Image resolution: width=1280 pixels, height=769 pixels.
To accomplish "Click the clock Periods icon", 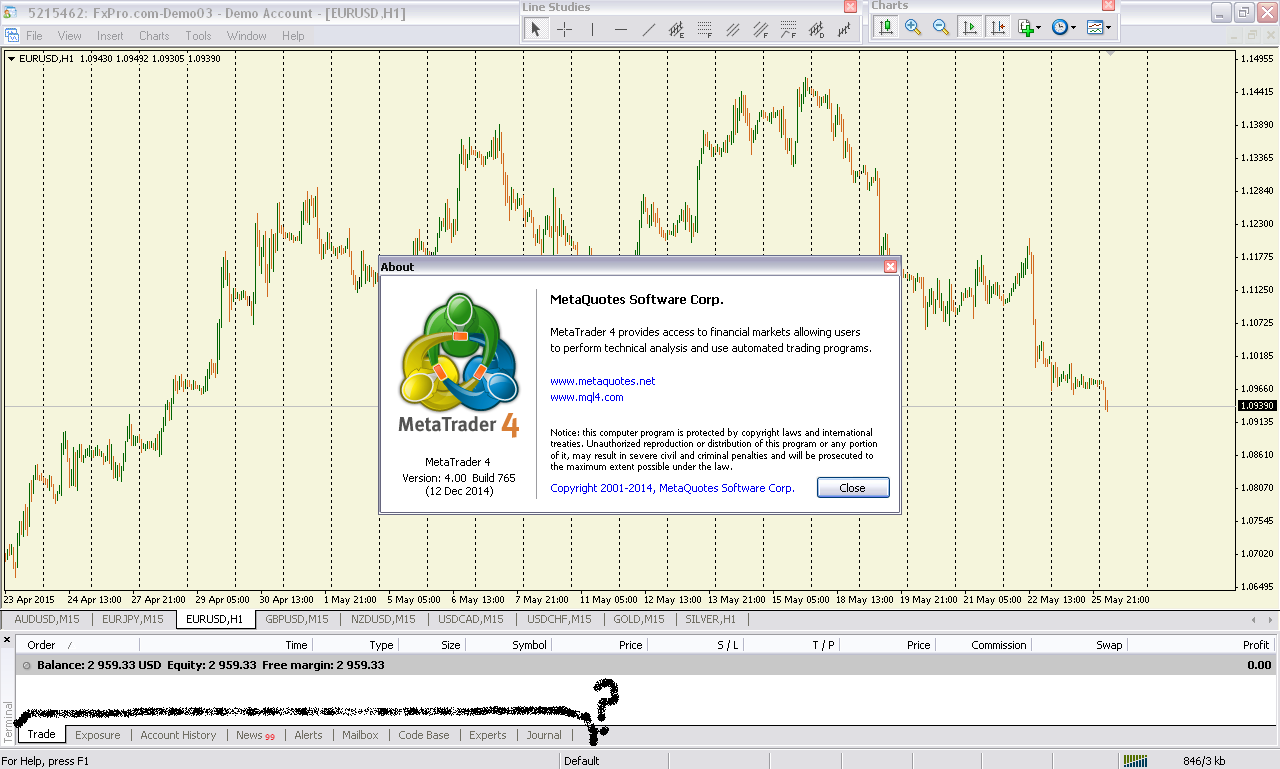I will pyautogui.click(x=1060, y=27).
